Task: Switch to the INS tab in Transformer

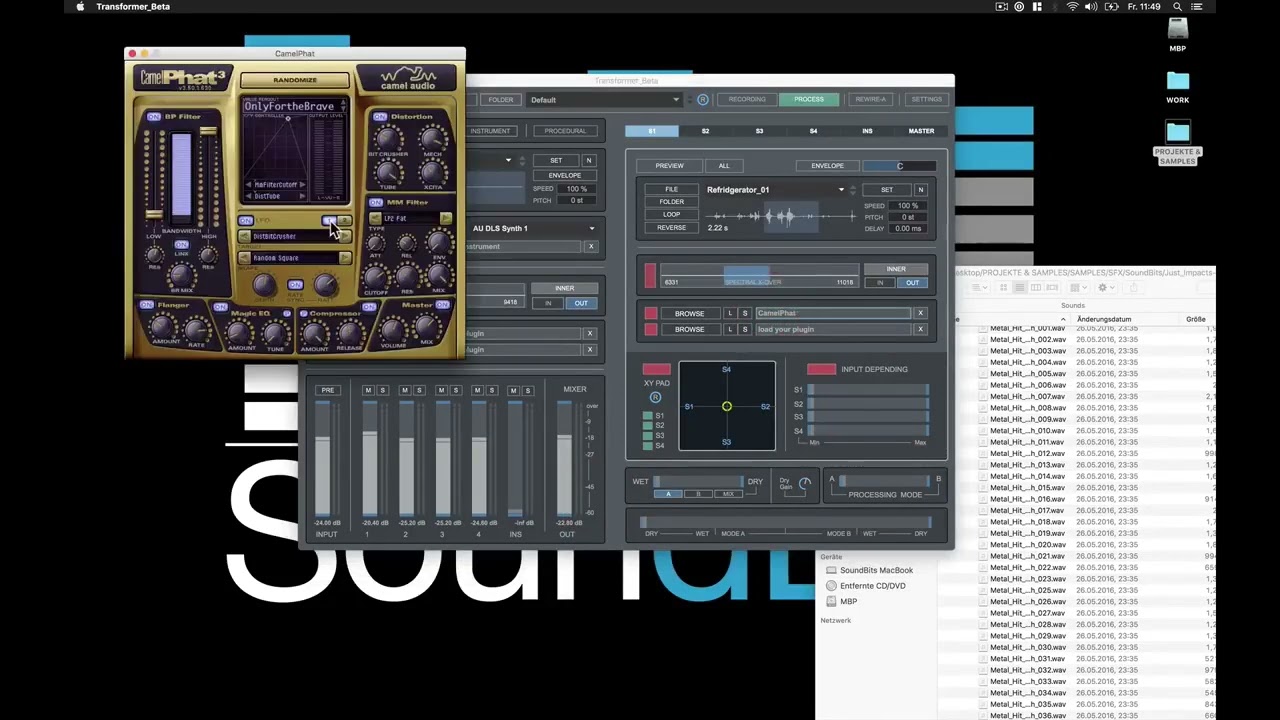Action: (x=867, y=131)
